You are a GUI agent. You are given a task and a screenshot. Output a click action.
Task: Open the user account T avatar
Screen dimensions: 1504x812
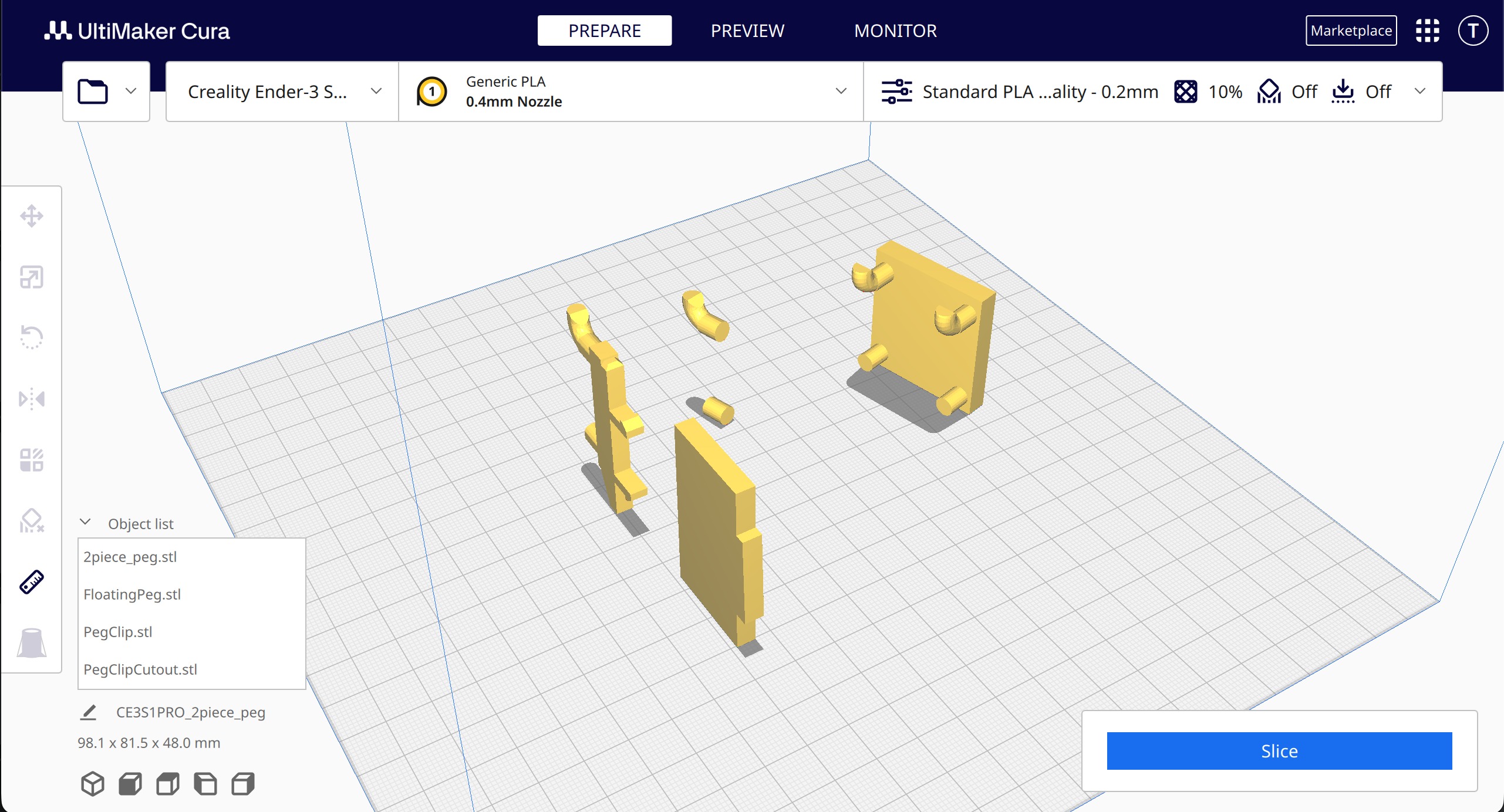pyautogui.click(x=1473, y=31)
